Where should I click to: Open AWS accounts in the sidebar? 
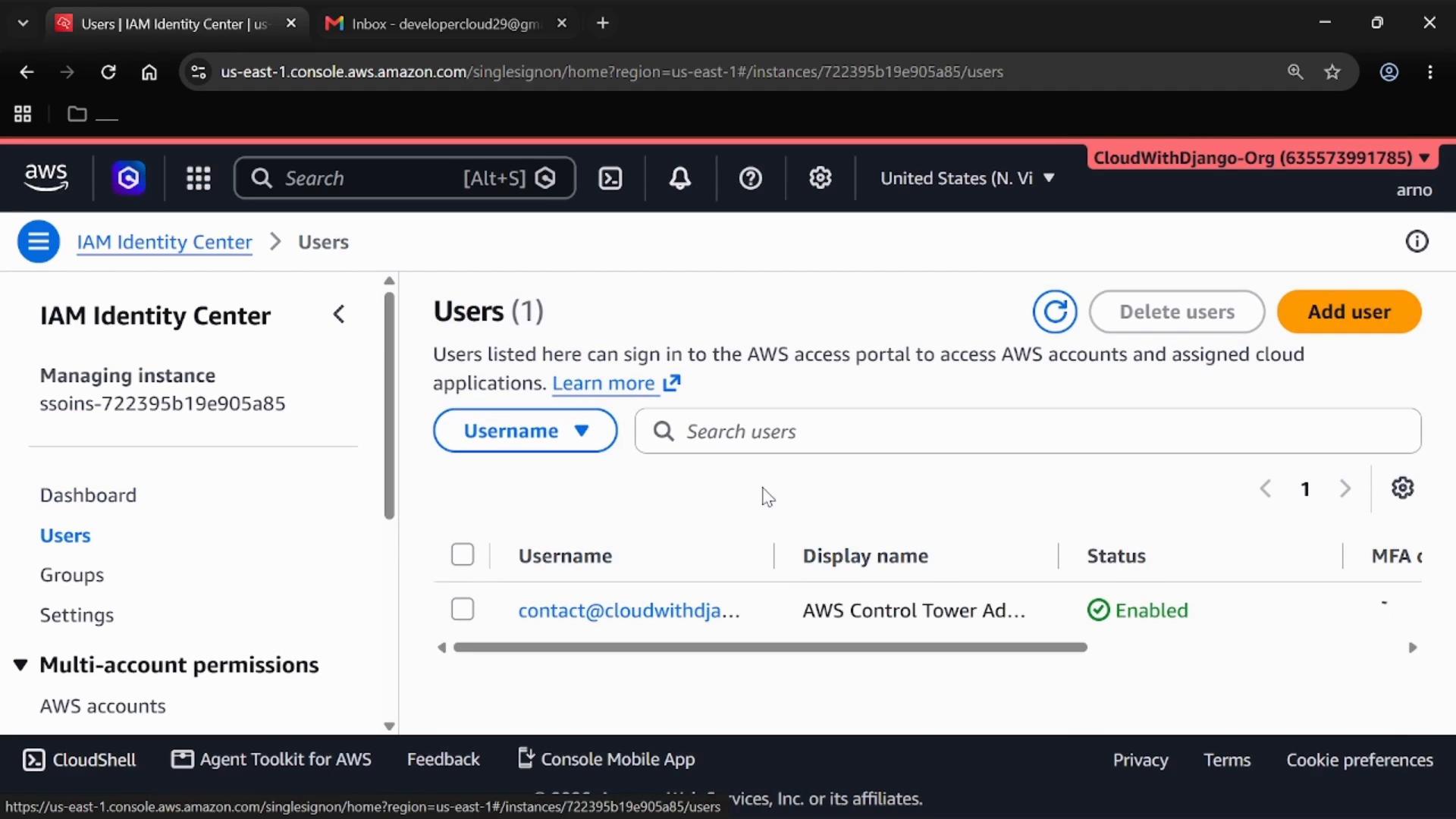point(102,706)
